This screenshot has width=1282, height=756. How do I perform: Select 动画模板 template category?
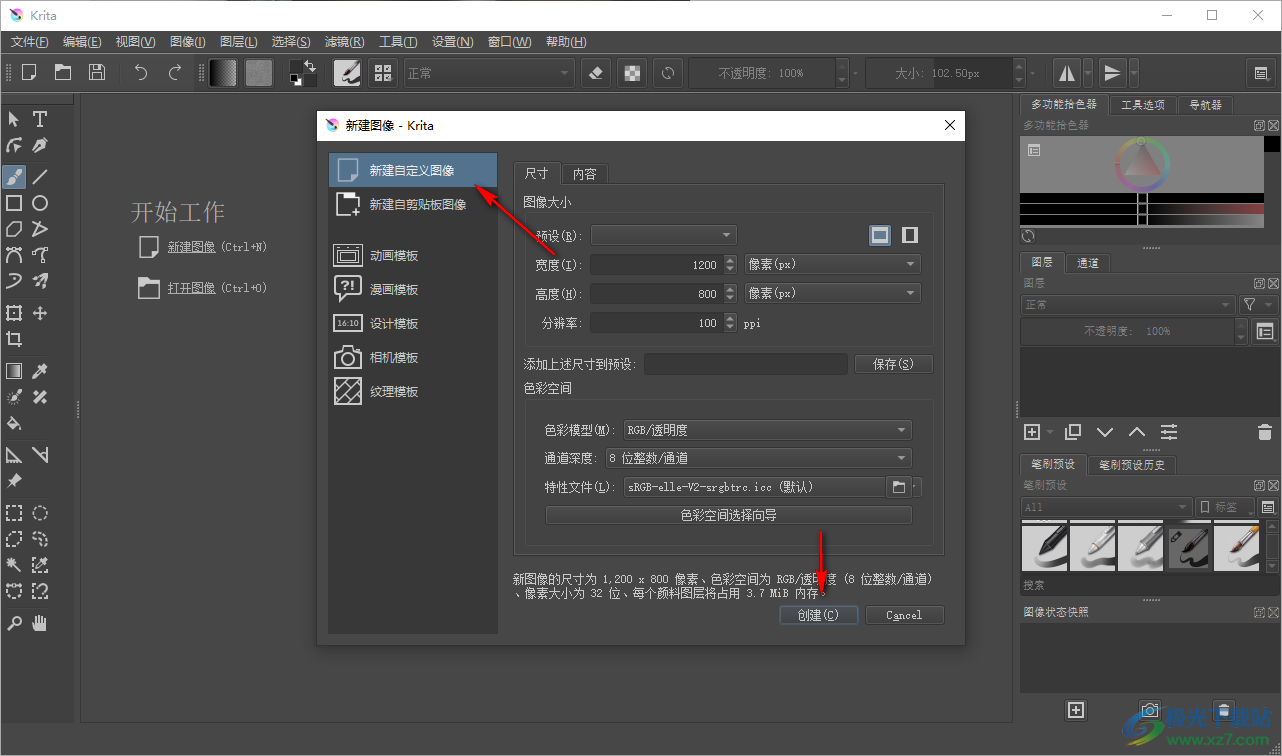point(413,255)
